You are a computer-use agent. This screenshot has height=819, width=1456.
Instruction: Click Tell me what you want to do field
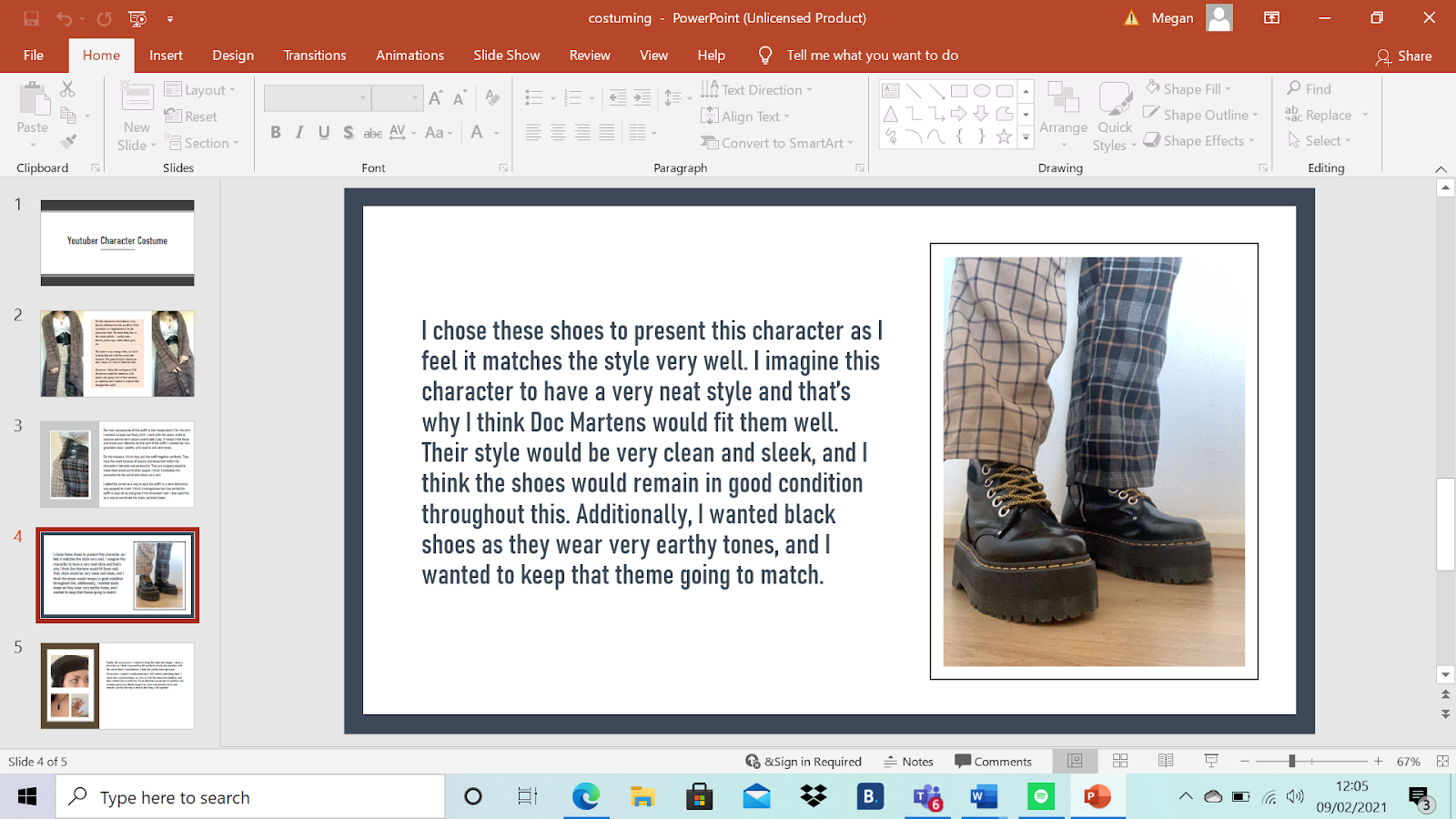872,56
